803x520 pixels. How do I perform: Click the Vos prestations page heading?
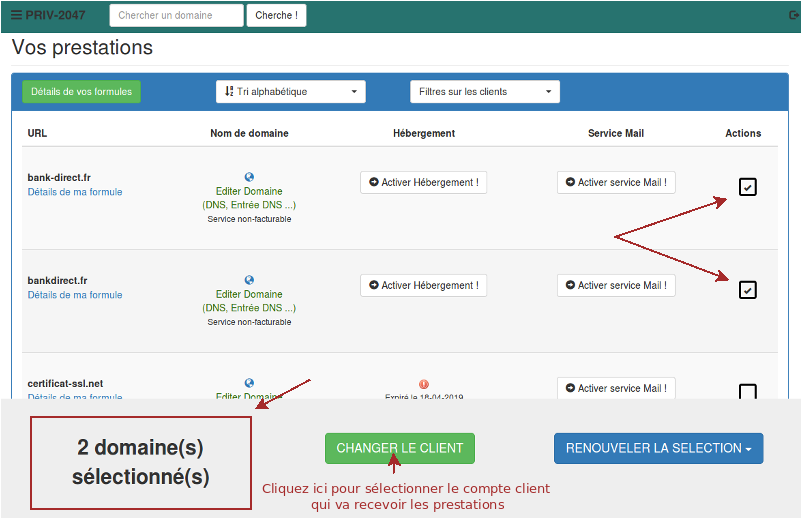[82, 47]
